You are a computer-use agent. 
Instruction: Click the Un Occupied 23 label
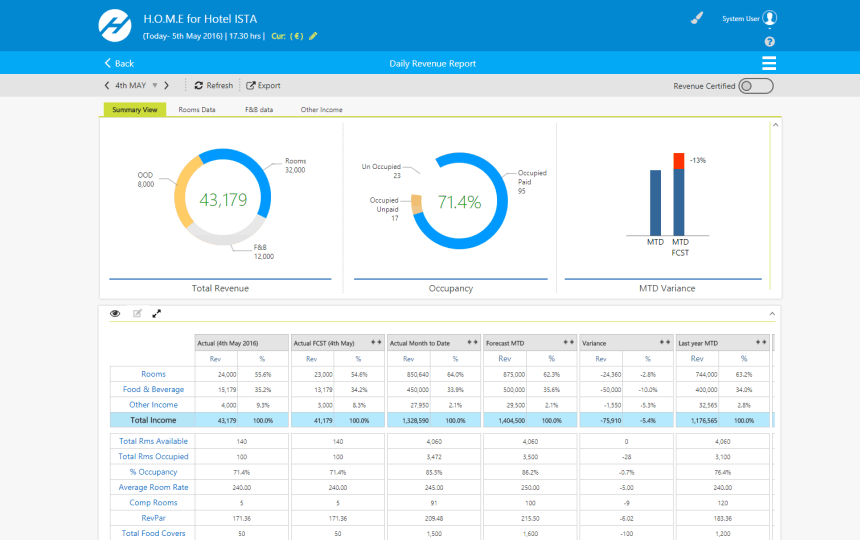point(381,171)
